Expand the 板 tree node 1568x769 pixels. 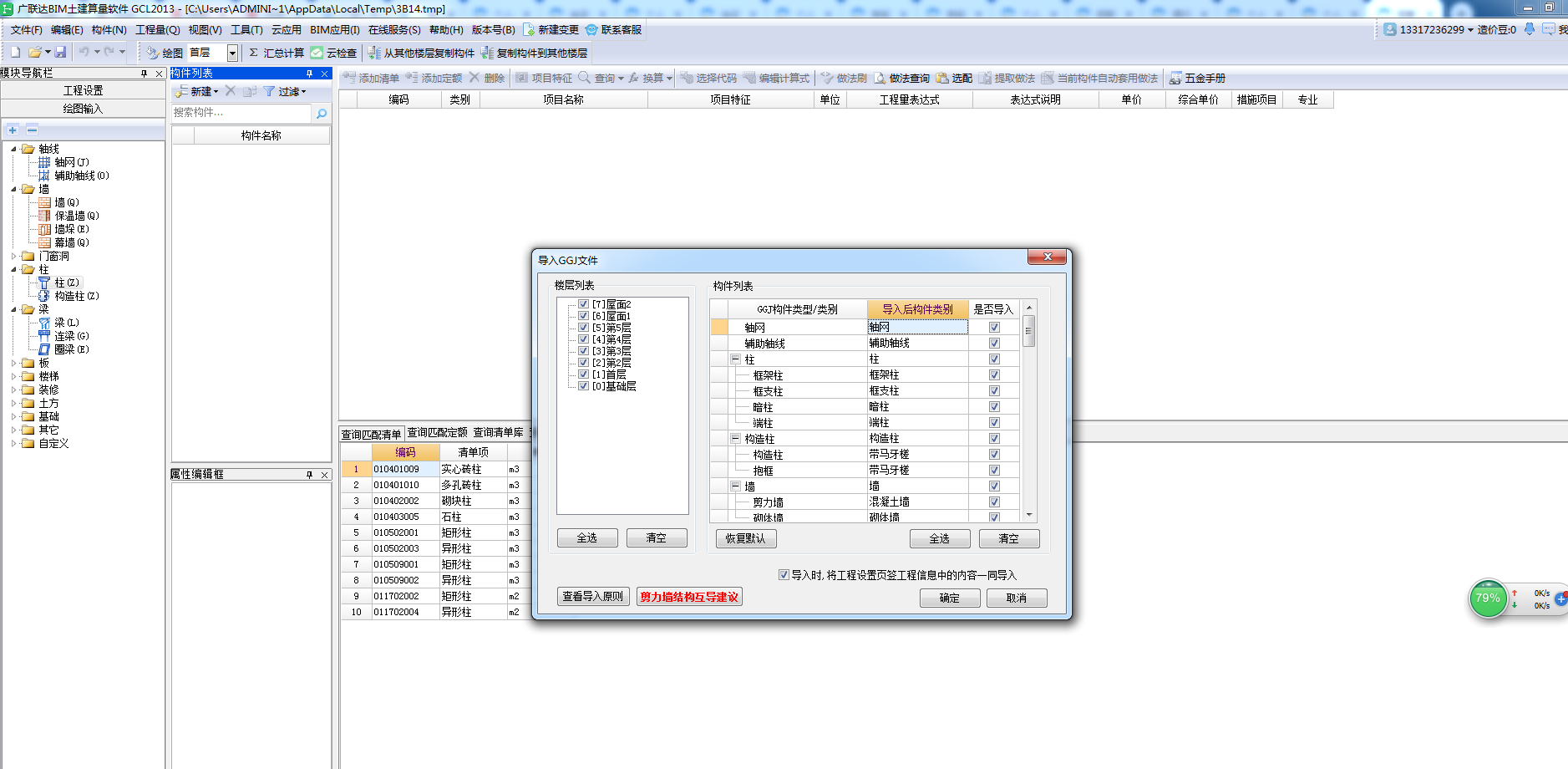click(x=13, y=364)
